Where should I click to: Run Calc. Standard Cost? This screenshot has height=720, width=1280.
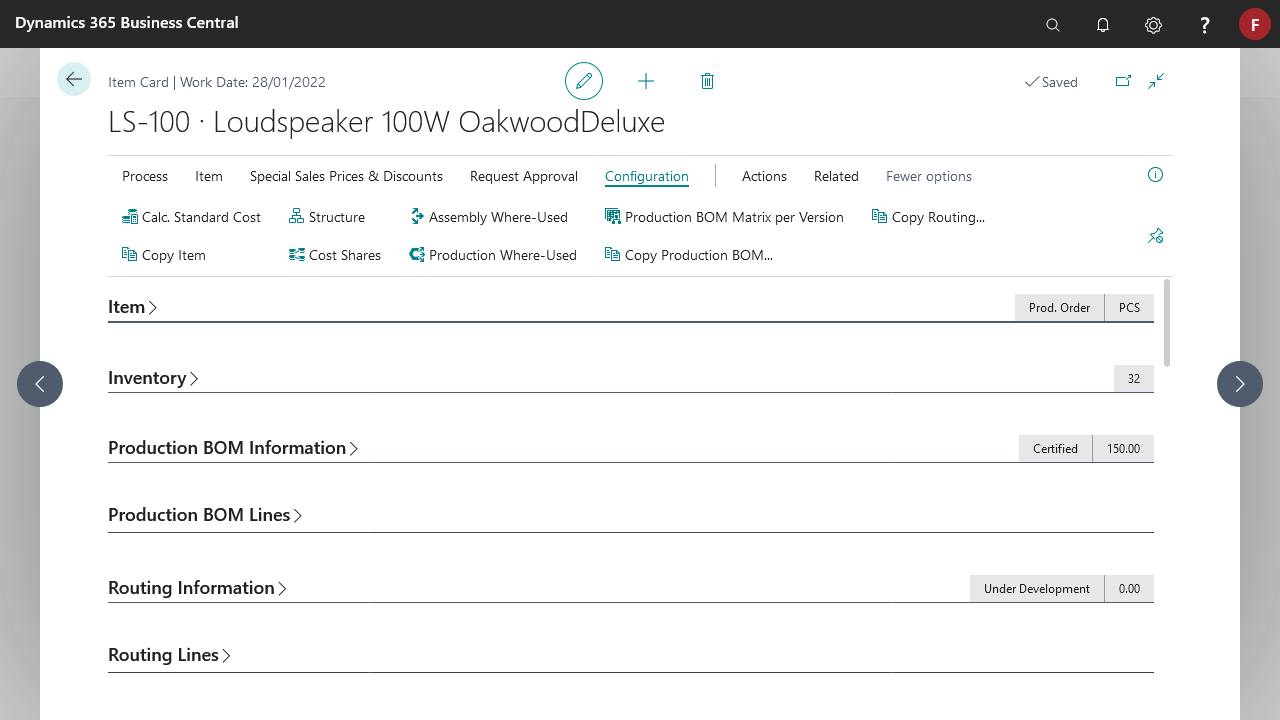(191, 217)
